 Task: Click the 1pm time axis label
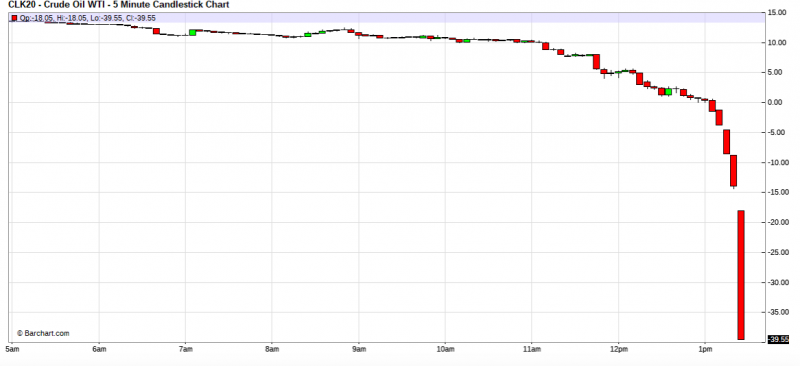[705, 349]
